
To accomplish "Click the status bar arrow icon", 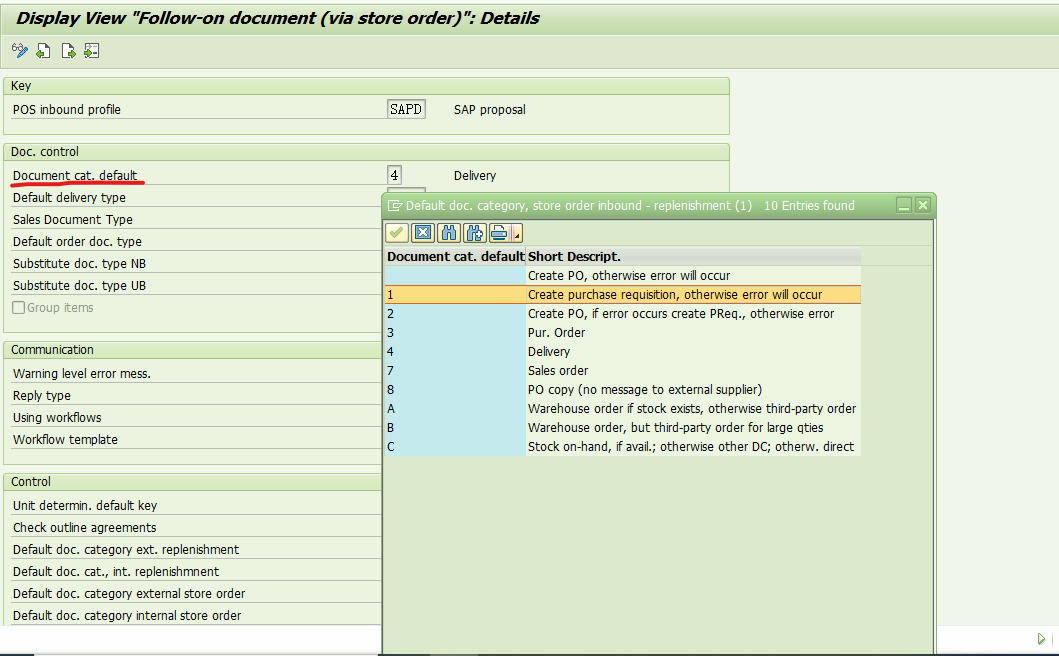I will pyautogui.click(x=1041, y=638).
